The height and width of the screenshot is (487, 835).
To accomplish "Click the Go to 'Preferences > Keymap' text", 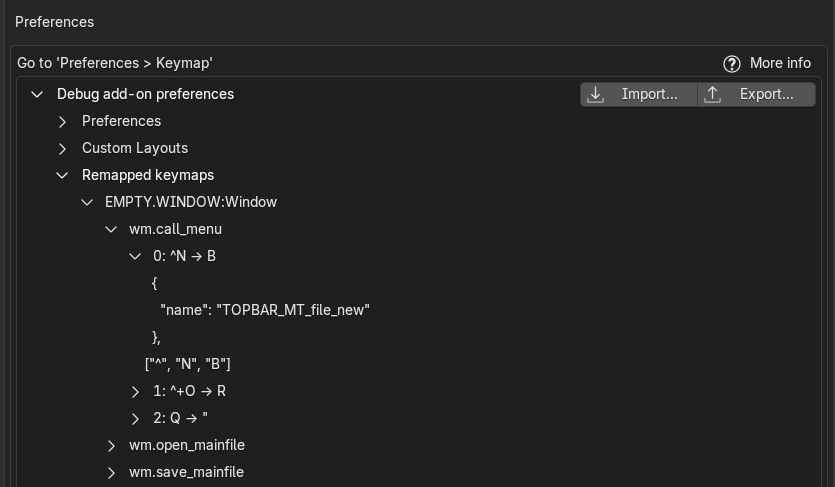I will [115, 63].
